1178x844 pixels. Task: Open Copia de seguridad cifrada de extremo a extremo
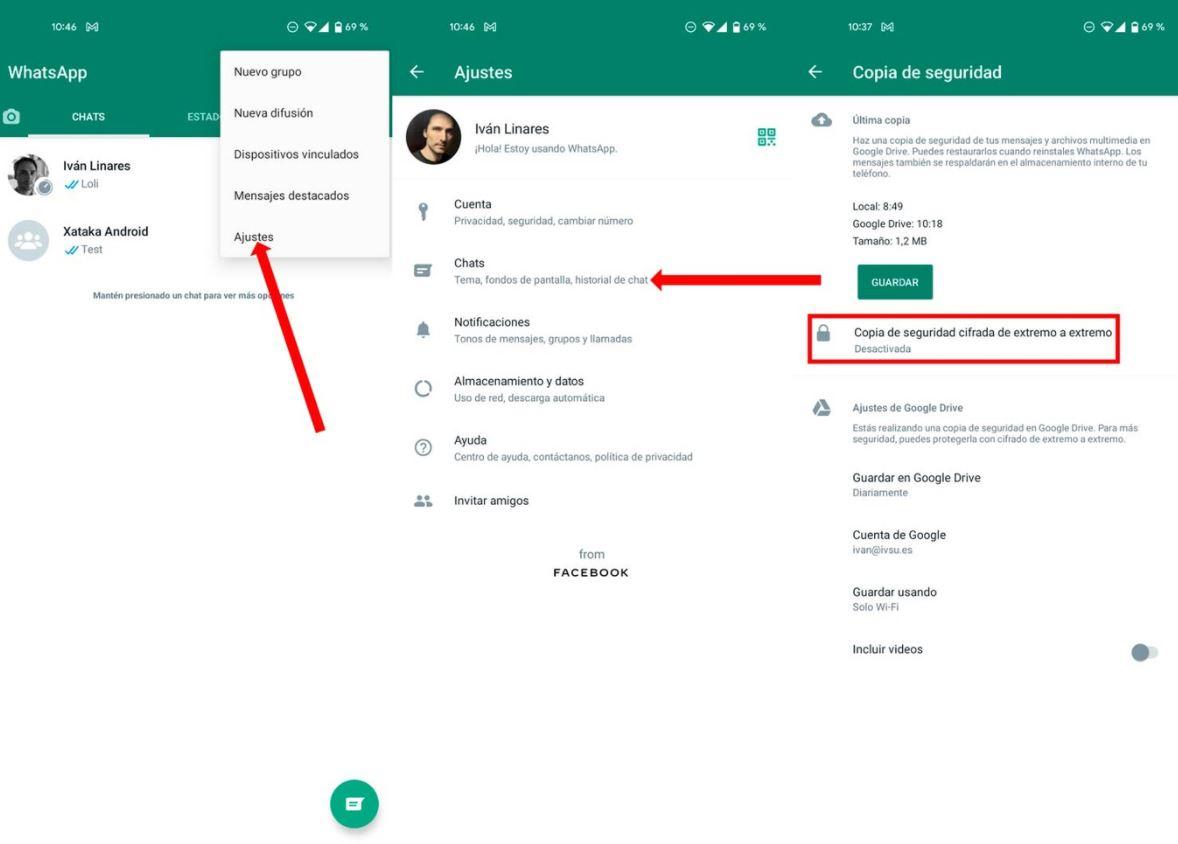(963, 340)
